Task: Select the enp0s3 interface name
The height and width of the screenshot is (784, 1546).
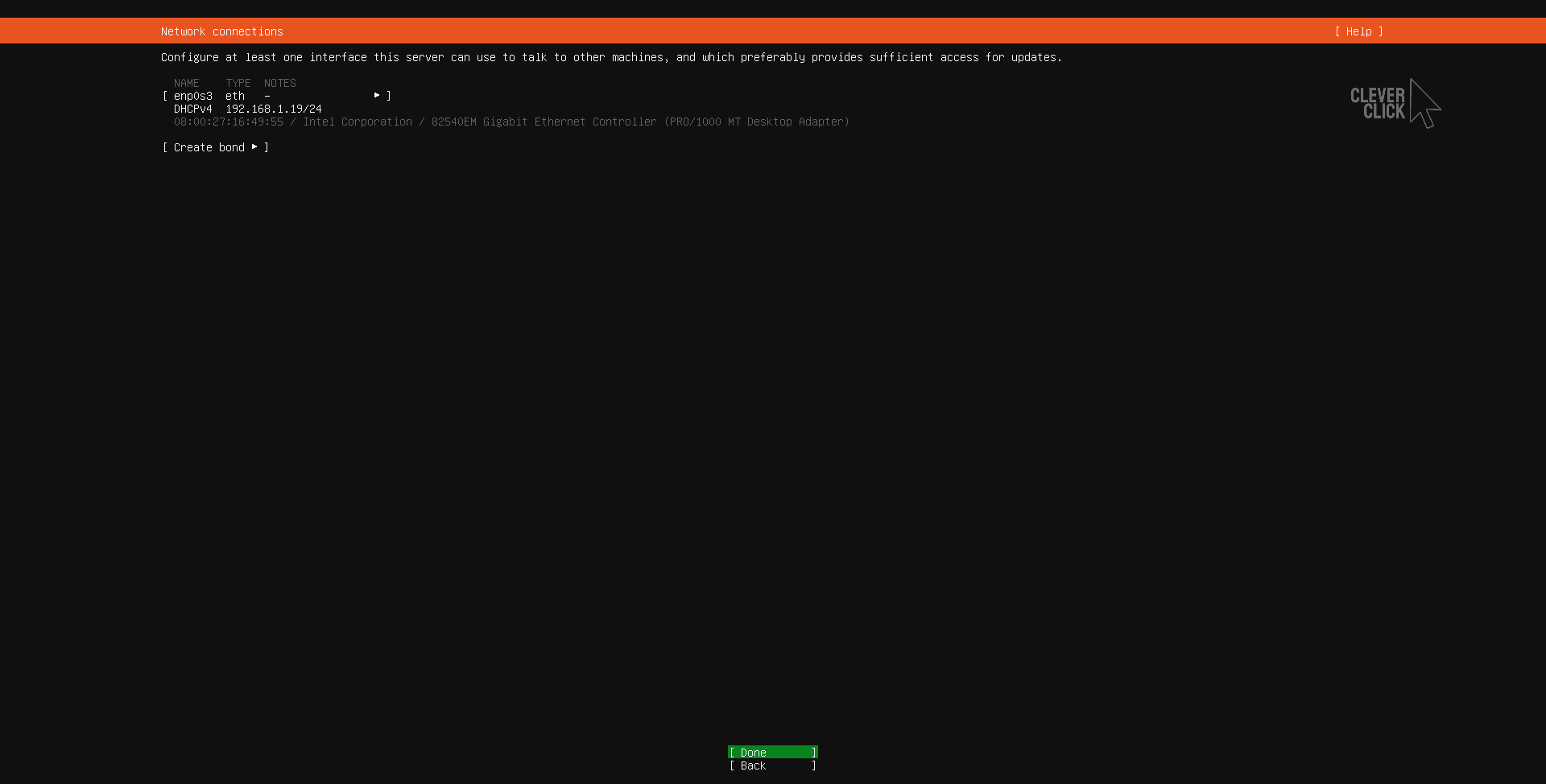Action: tap(193, 96)
